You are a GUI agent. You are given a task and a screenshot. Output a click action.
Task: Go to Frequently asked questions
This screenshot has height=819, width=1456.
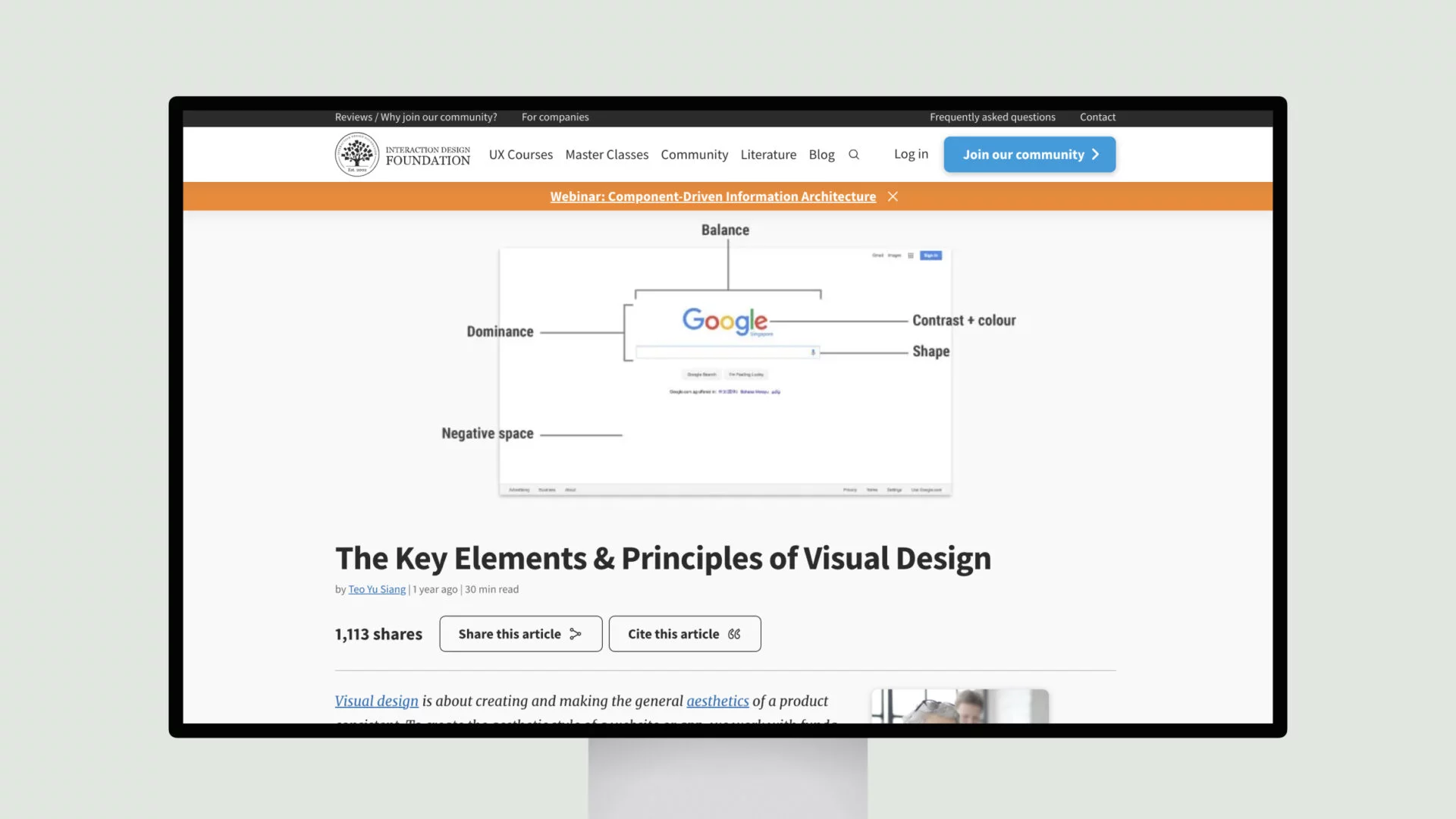point(993,117)
